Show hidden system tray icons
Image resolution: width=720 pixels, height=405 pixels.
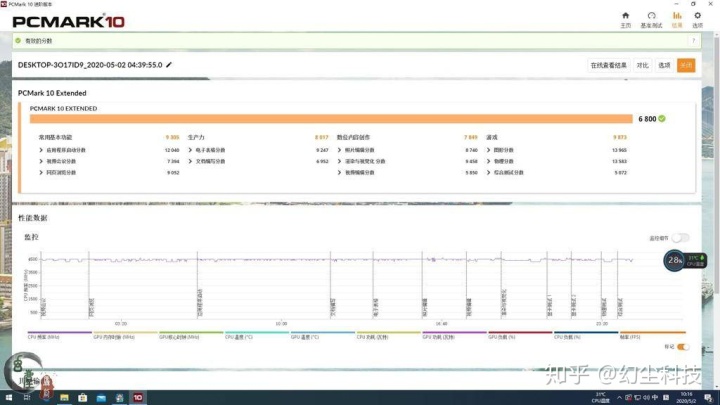[619, 398]
